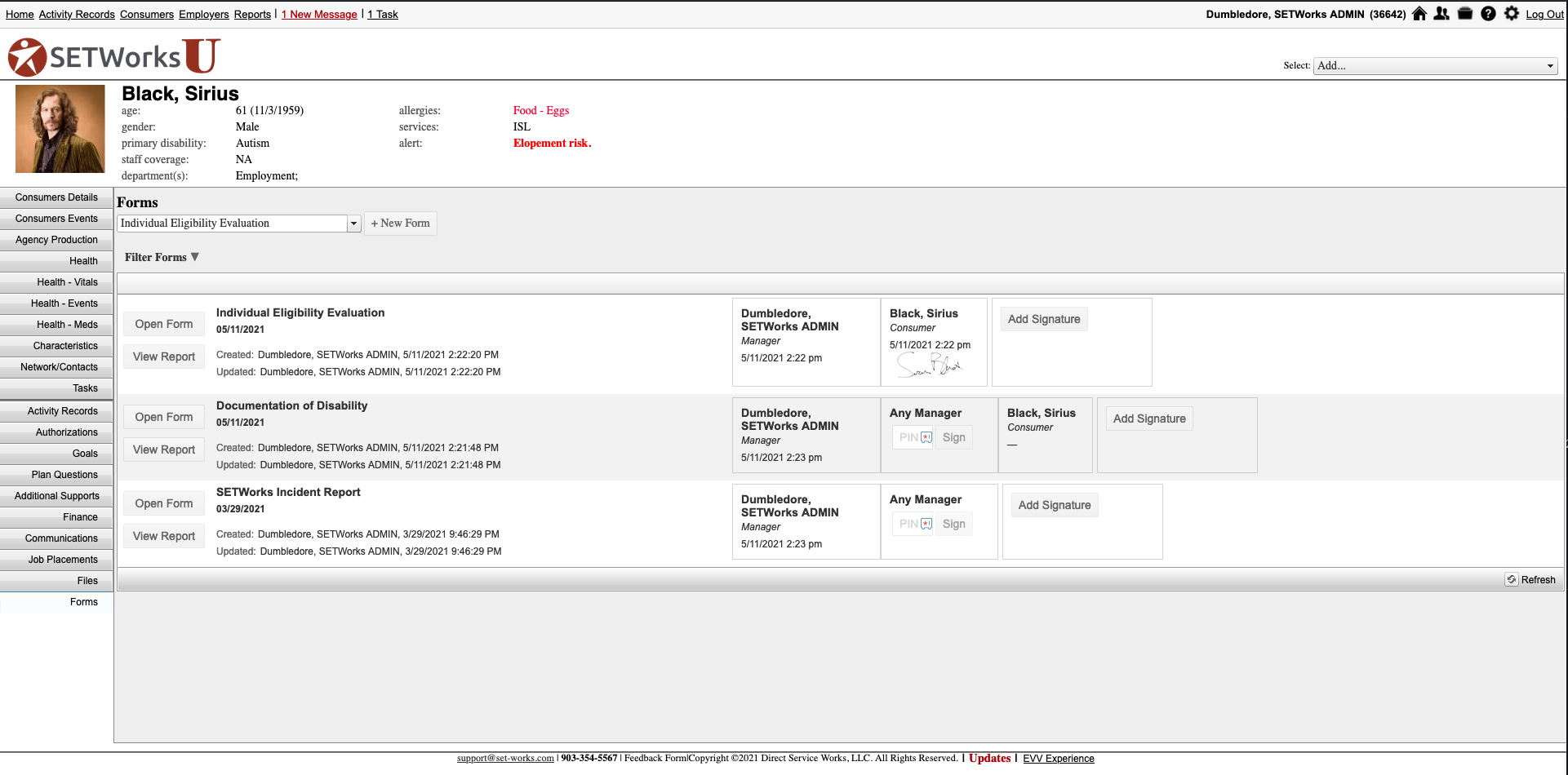Click the SETWorks U logo
Image resolution: width=1568 pixels, height=775 pixels.
pyautogui.click(x=113, y=56)
